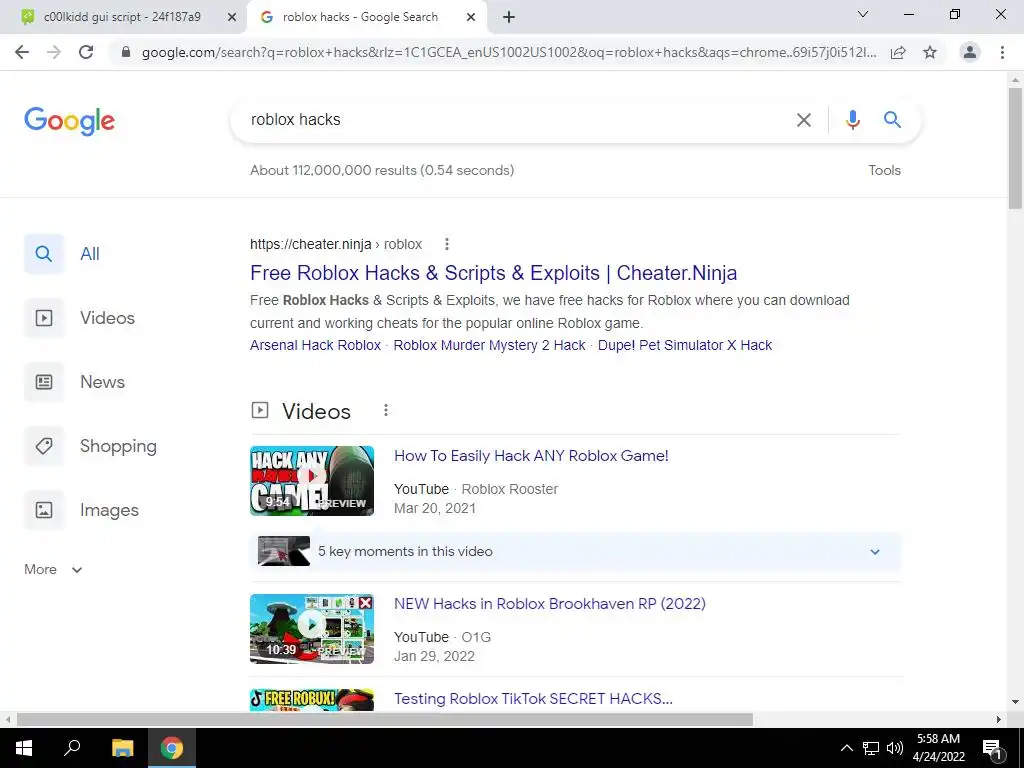The image size is (1024, 768).
Task: Click the address bar URL
Action: (509, 52)
